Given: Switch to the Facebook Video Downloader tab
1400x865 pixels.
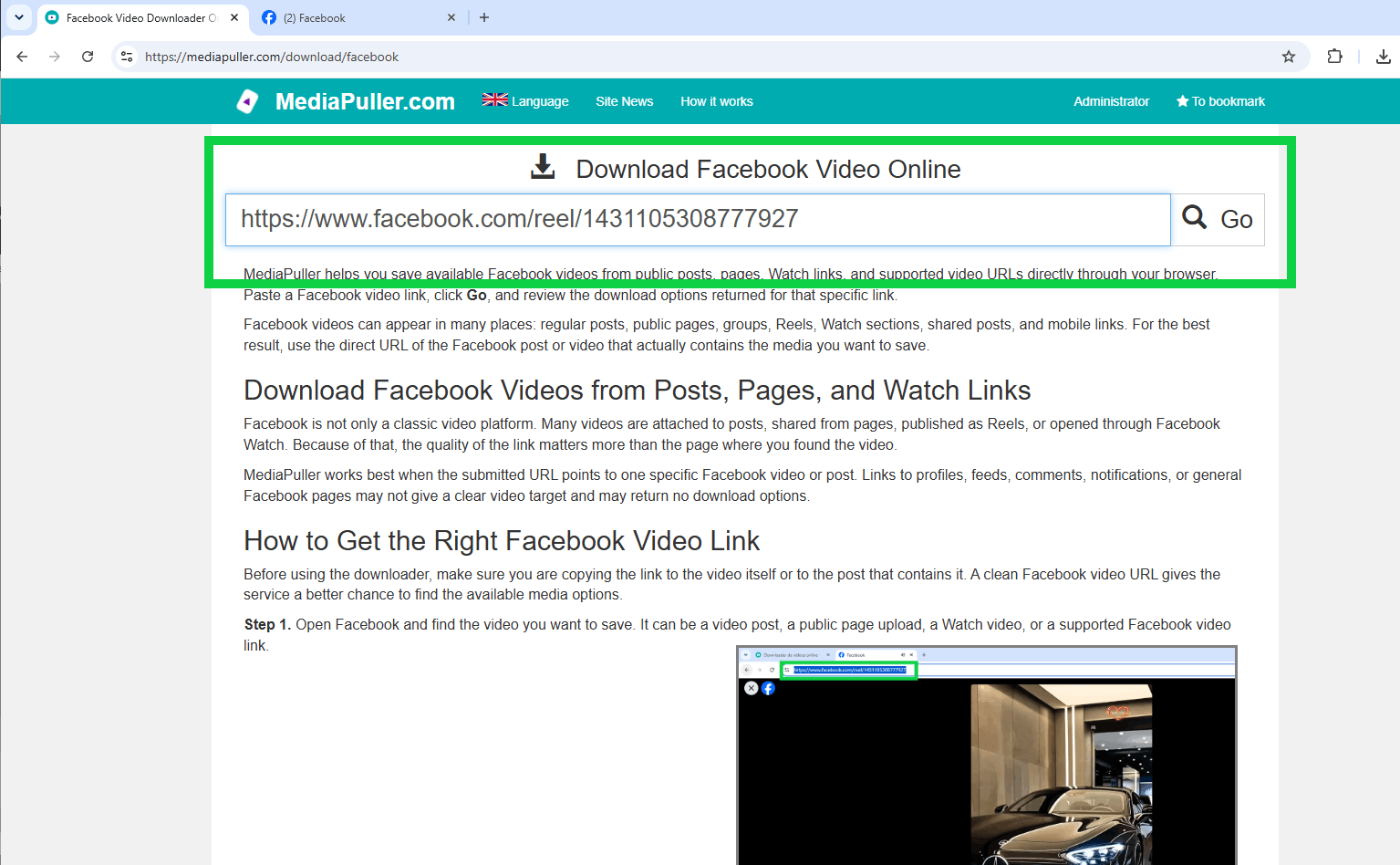Looking at the screenshot, I should (x=142, y=17).
